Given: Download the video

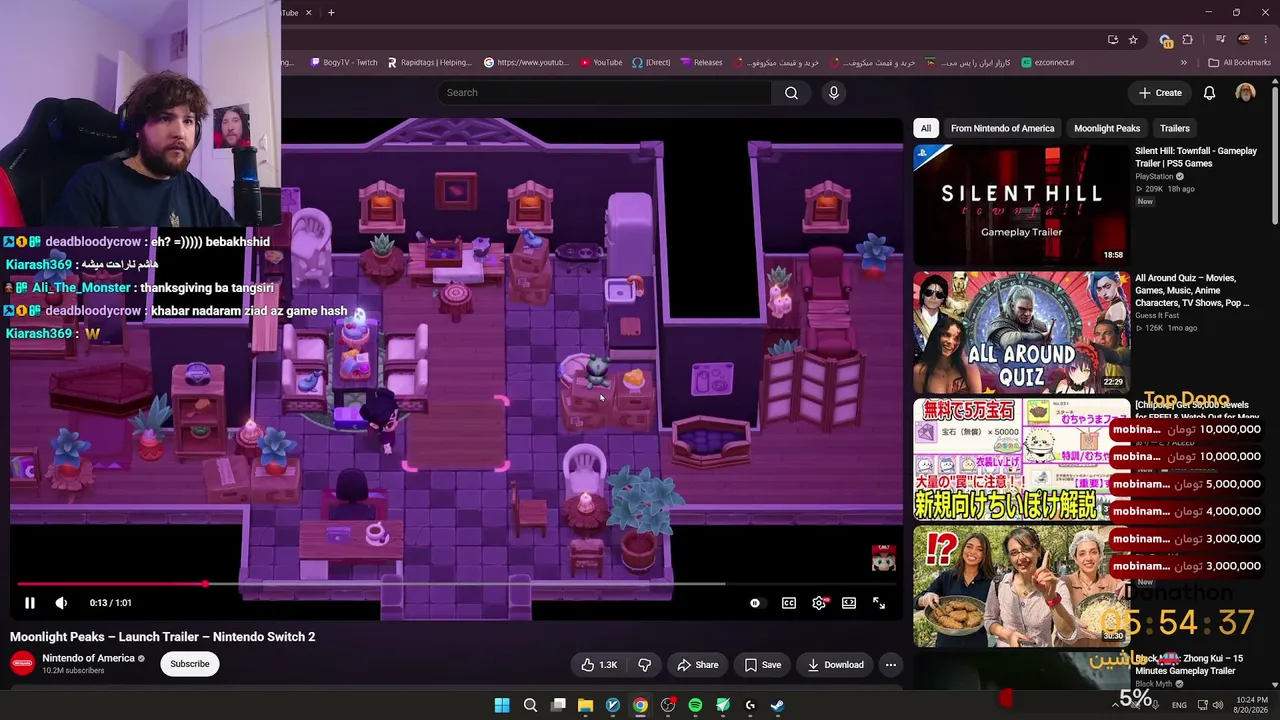Looking at the screenshot, I should tap(835, 665).
